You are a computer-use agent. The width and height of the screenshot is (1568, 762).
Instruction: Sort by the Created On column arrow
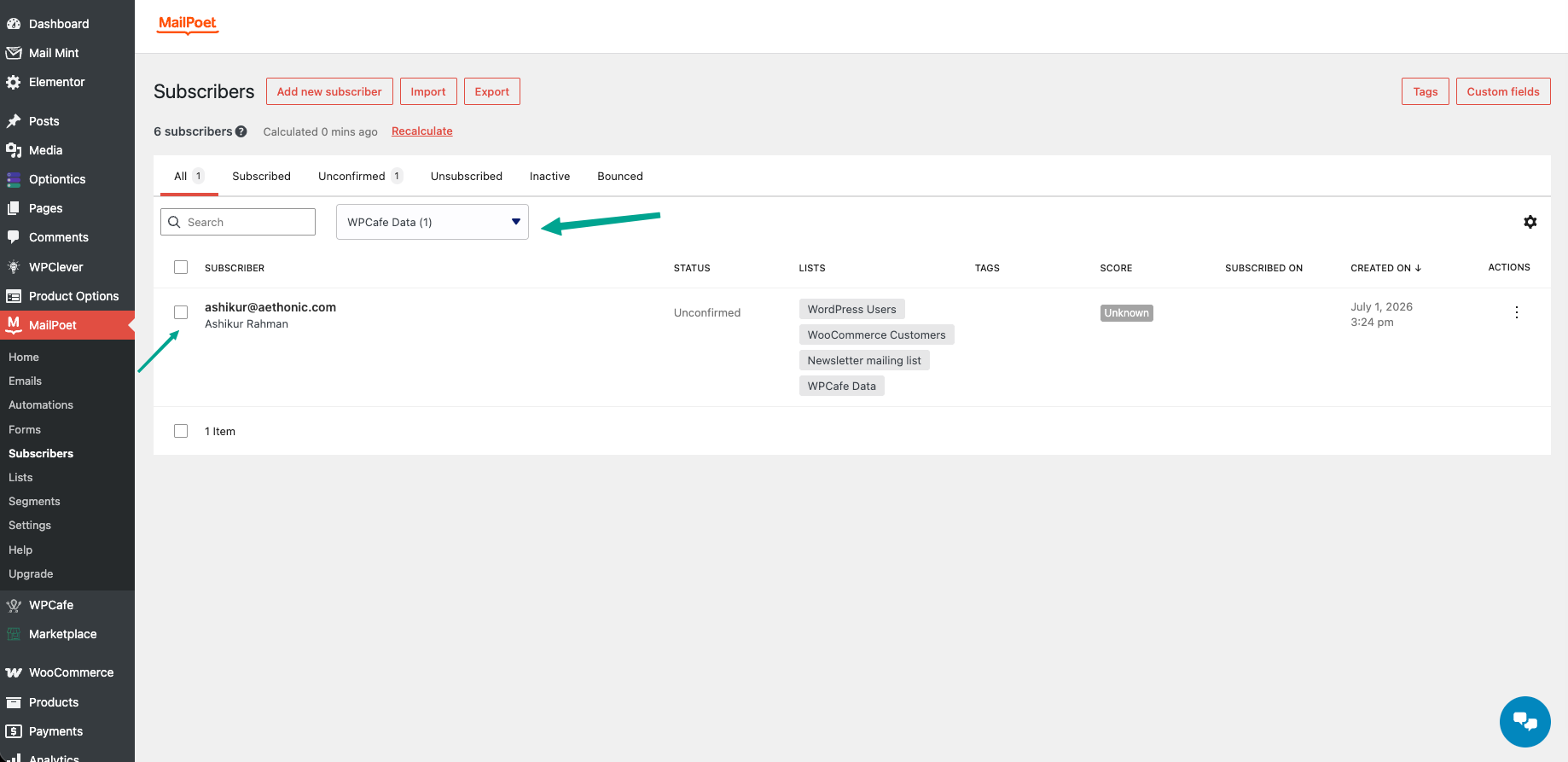(1418, 268)
